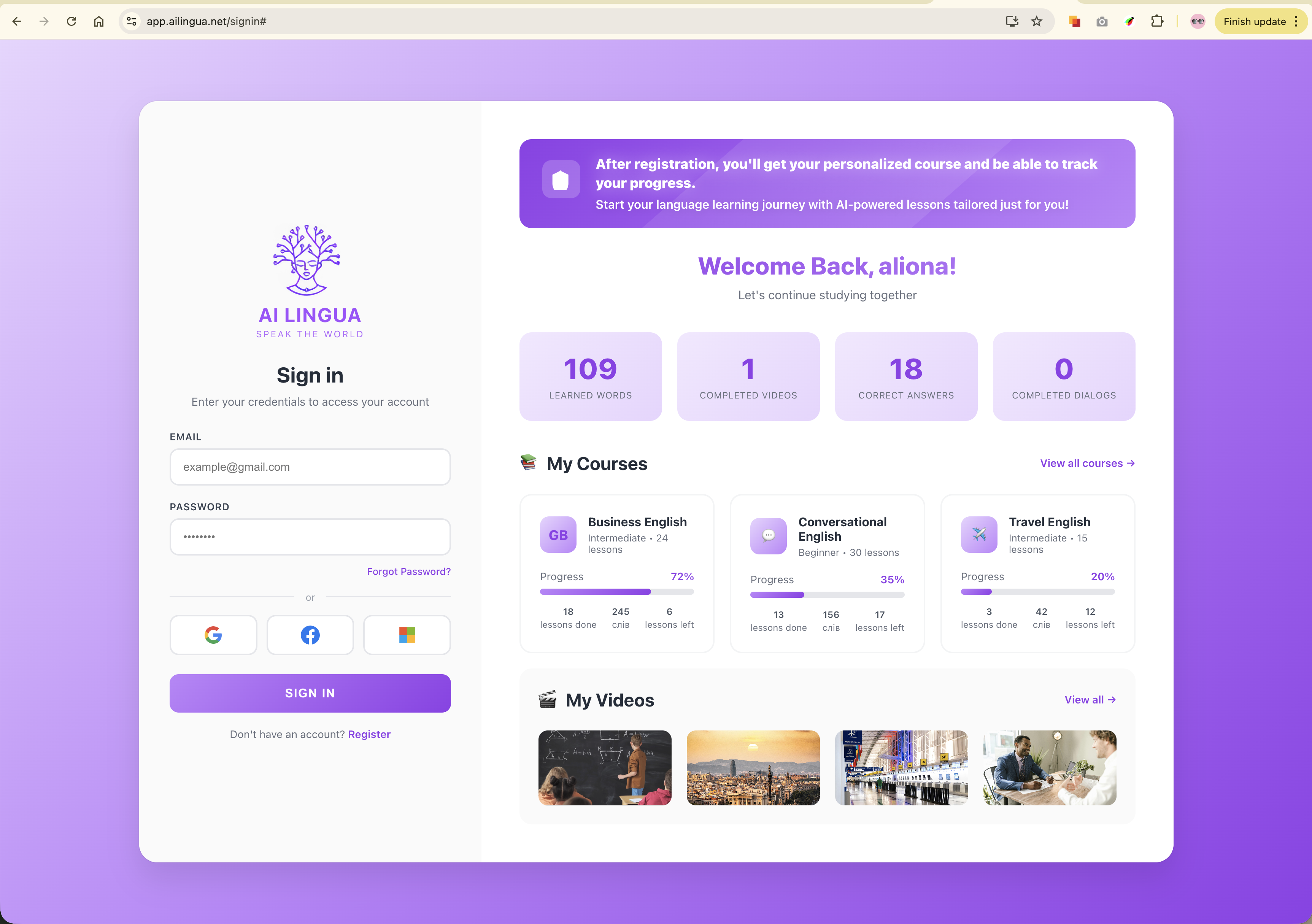This screenshot has width=1312, height=924.
Task: Sign in with Microsoft icon button
Action: [407, 635]
